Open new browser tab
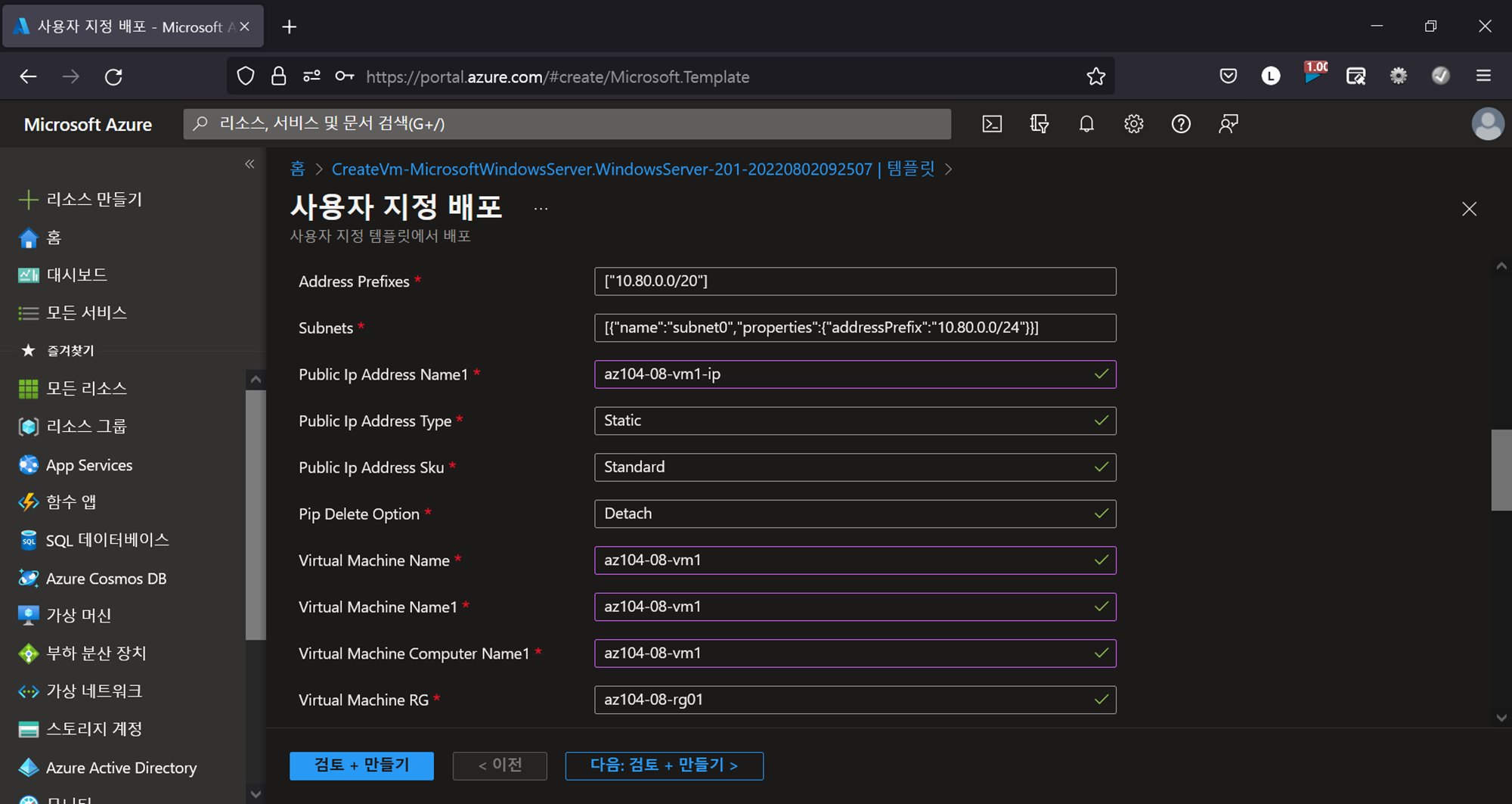Viewport: 1512px width, 804px height. click(x=289, y=27)
